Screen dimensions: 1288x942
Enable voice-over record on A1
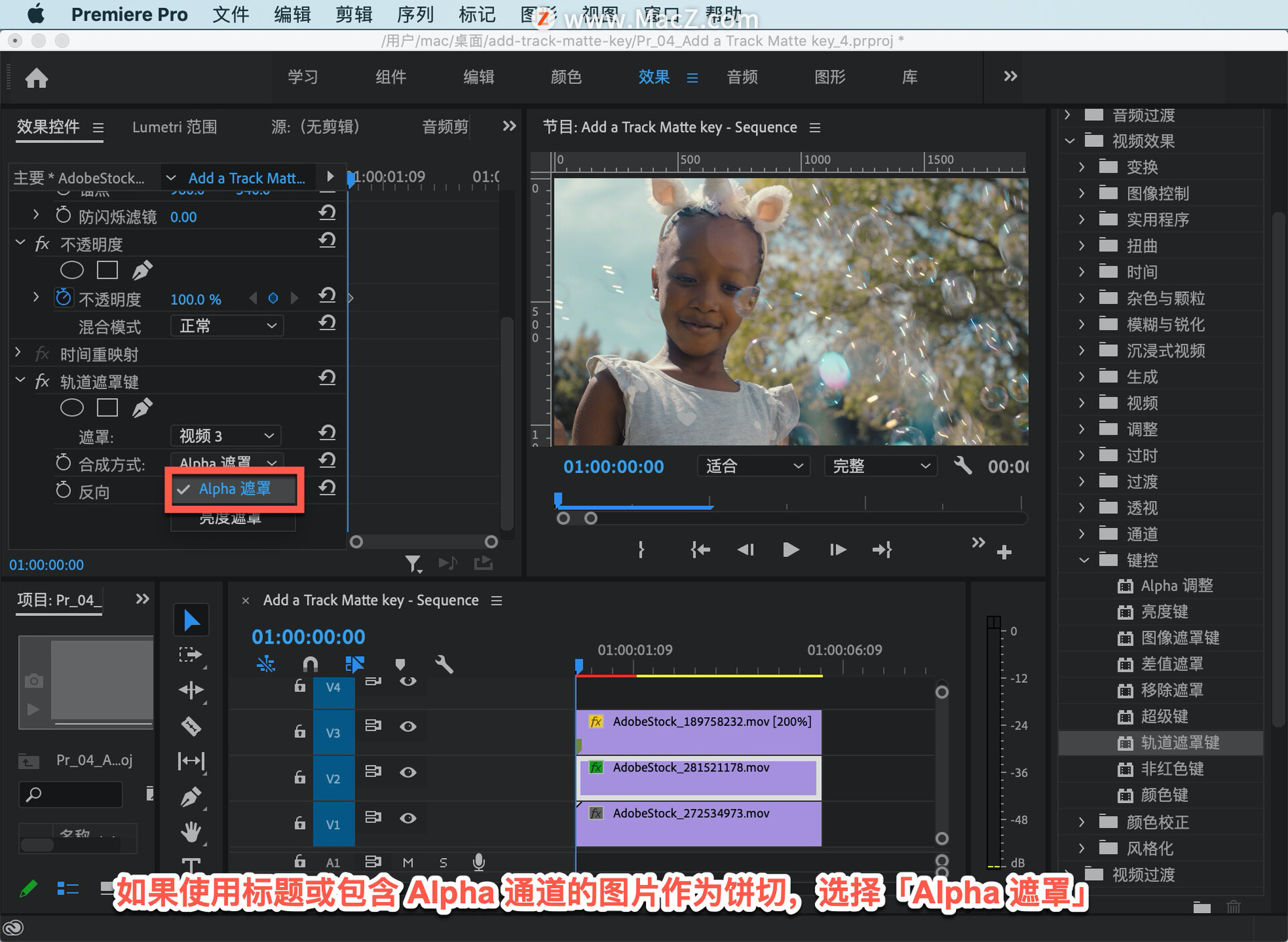(478, 862)
